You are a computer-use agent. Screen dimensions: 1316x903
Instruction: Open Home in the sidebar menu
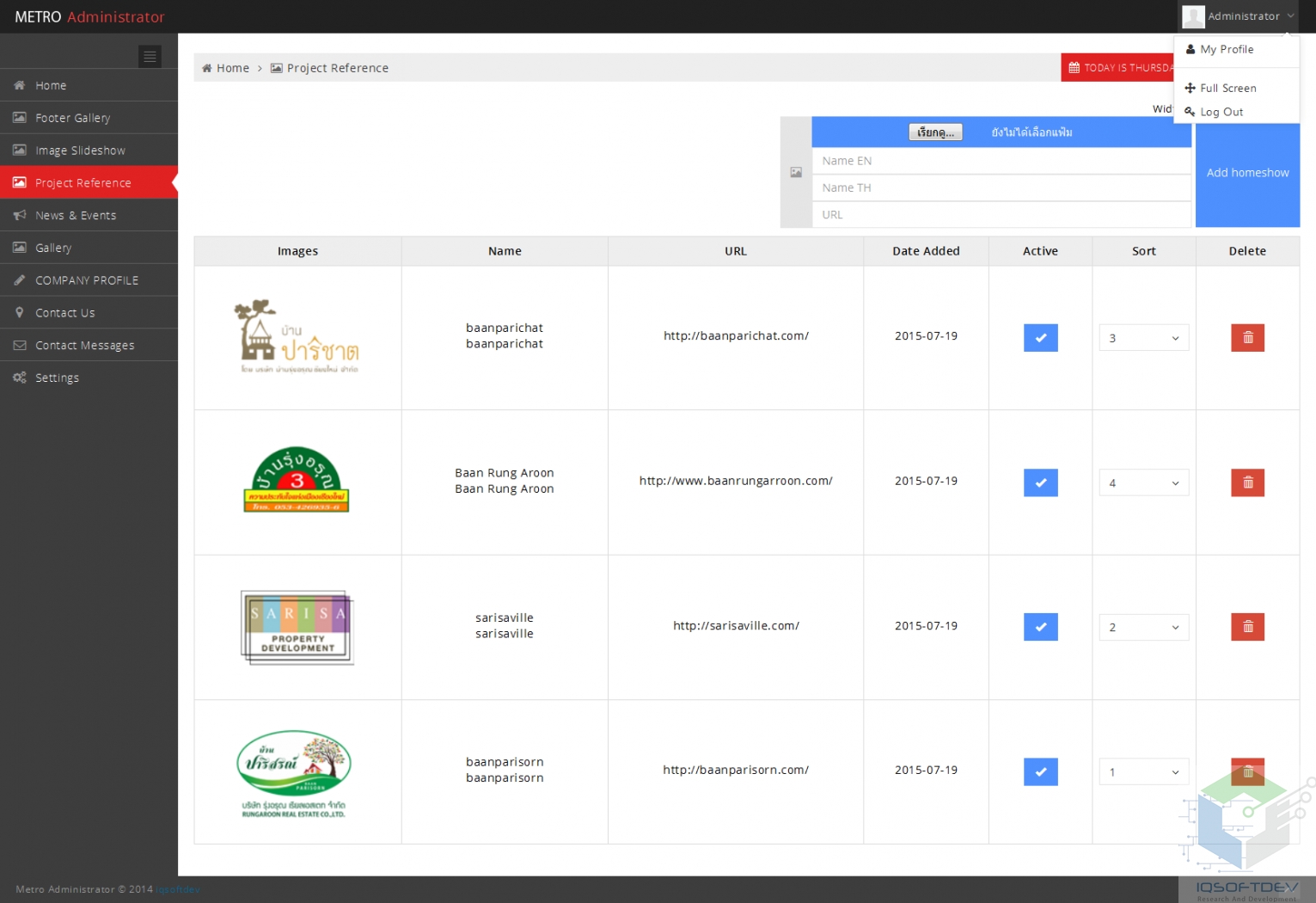click(89, 85)
